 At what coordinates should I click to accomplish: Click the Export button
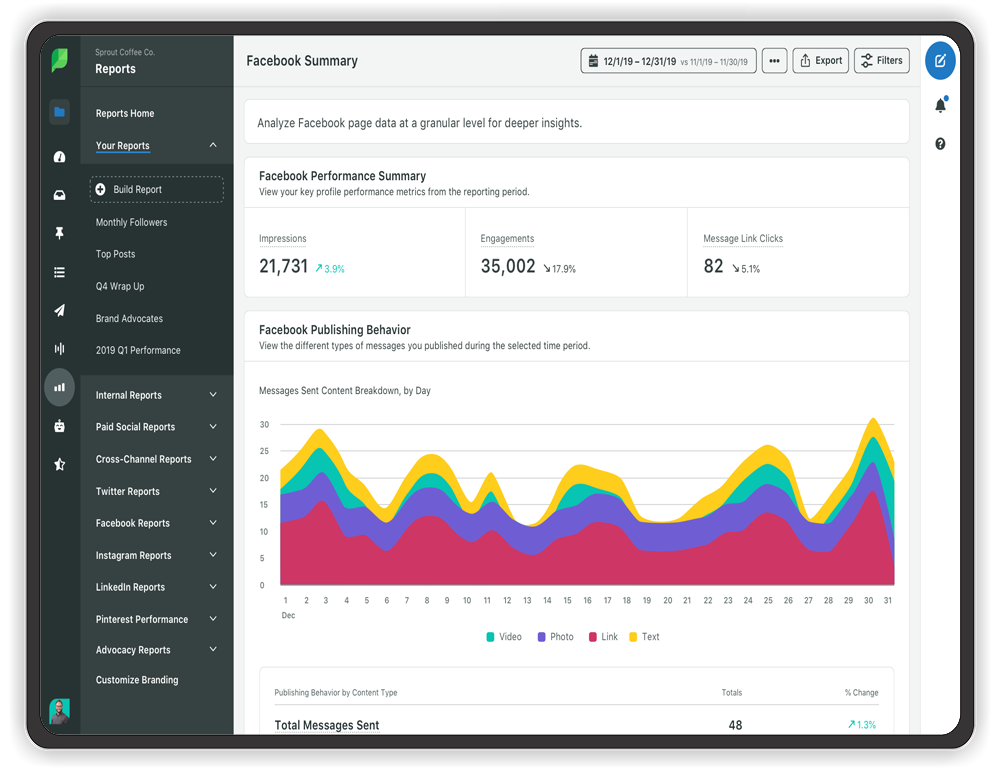click(820, 61)
